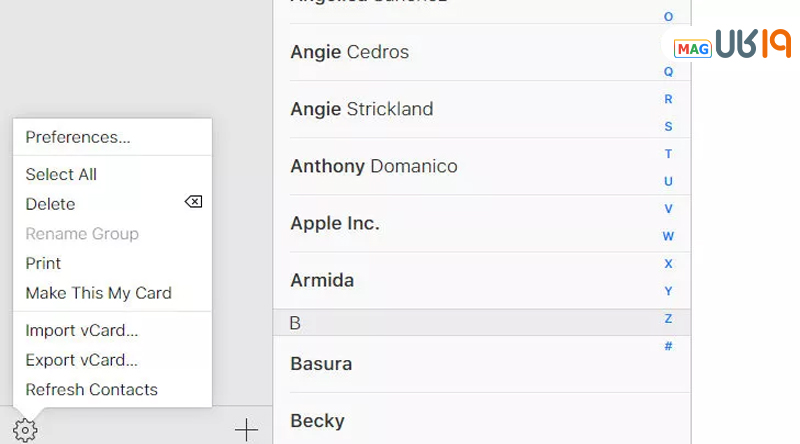Choose Select All in the menu
Image resolution: width=800 pixels, height=444 pixels.
coord(61,174)
